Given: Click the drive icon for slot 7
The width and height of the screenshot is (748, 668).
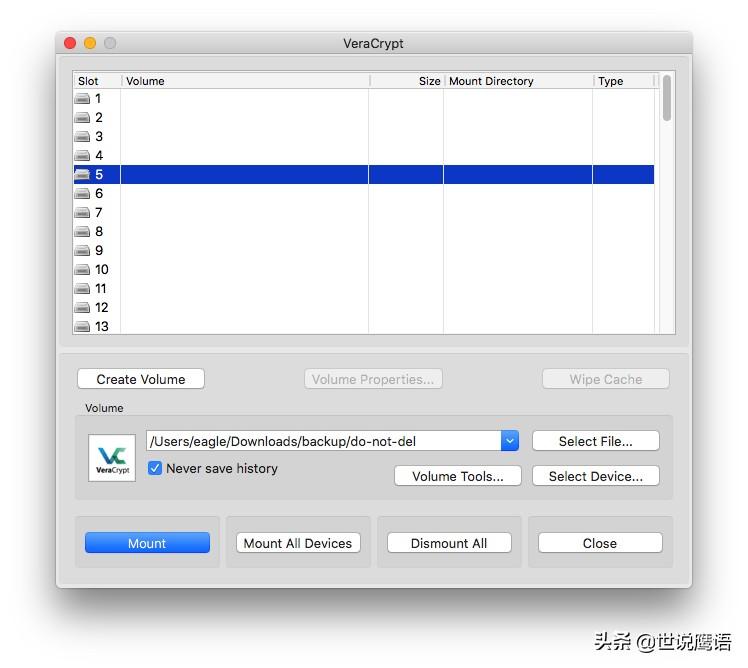Looking at the screenshot, I should (x=82, y=213).
